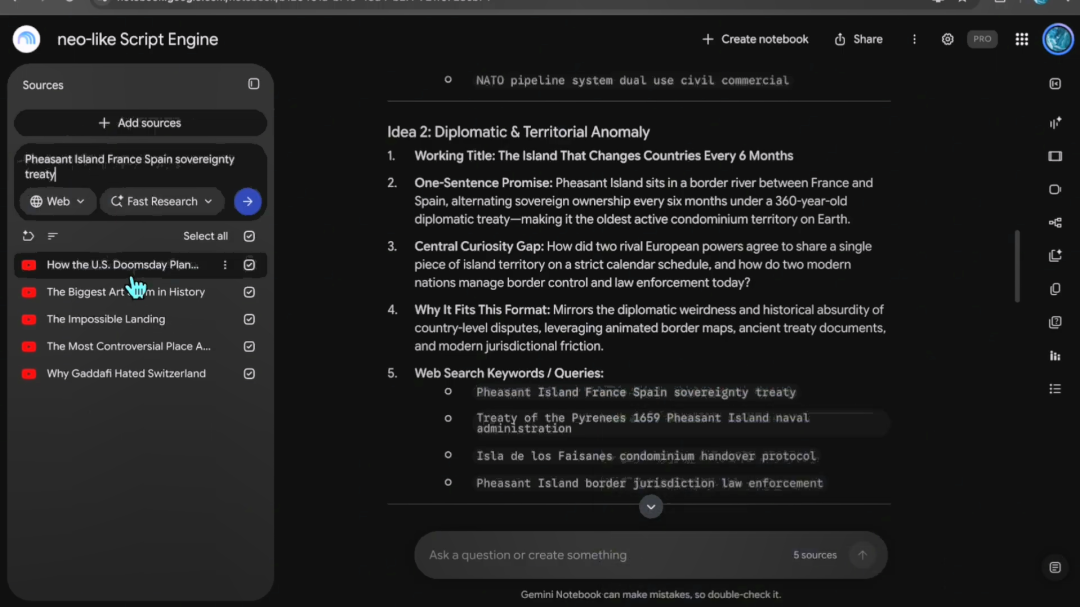The image size is (1080, 607).
Task: Click query NATO pipeline system dual use
Action: [632, 81]
